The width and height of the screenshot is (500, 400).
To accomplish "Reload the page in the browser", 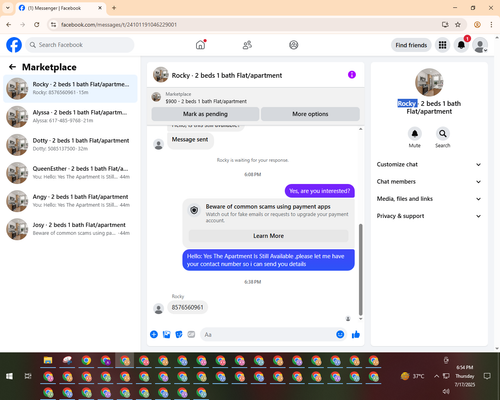I will point(37,24).
